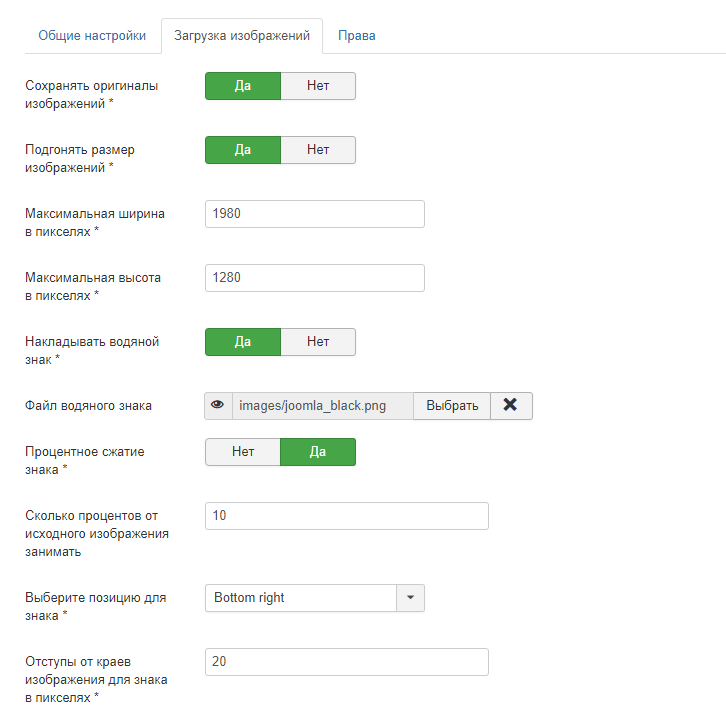Viewport: 726px width, 719px height.
Task: Choose Да for 'Подгонять размер изображений'
Action: click(x=243, y=150)
